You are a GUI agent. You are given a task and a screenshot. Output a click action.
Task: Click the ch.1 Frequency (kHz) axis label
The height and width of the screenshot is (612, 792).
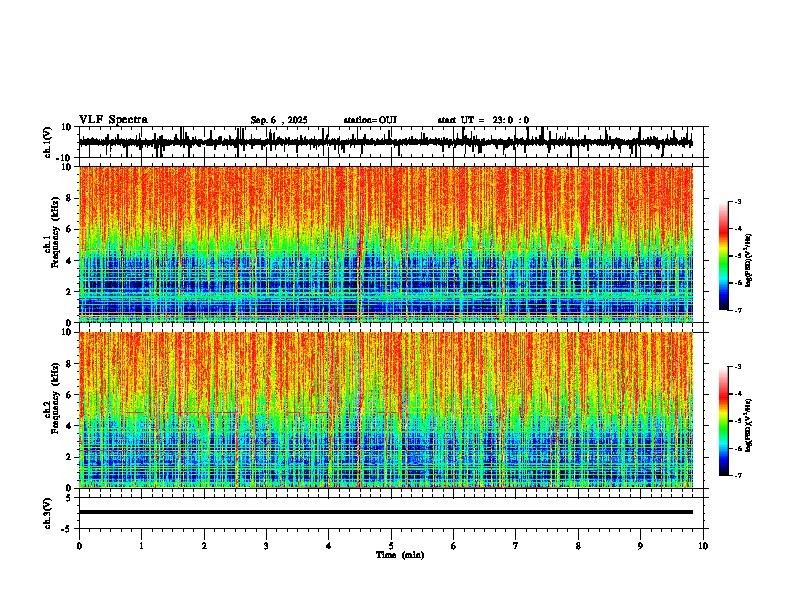[x=51, y=233]
